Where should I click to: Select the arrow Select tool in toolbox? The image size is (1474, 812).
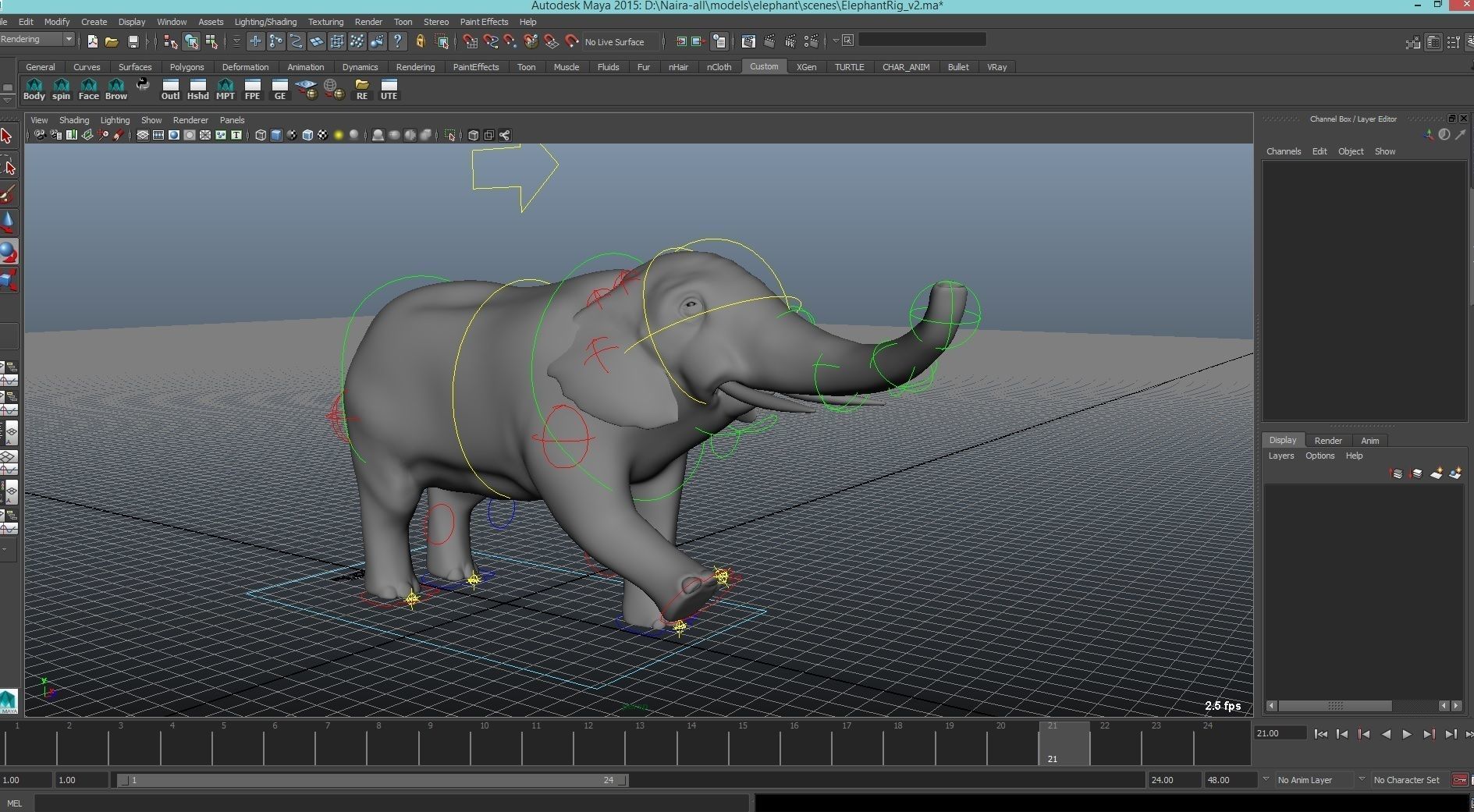pyautogui.click(x=7, y=137)
